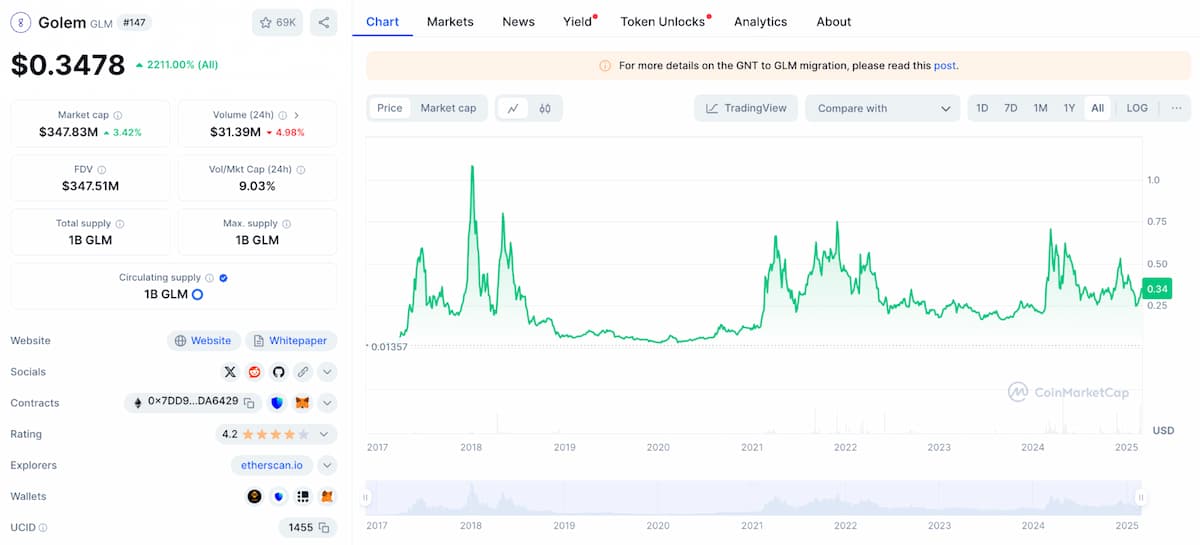Click the Max. supply info icon
This screenshot has width=1200, height=545.
pyautogui.click(x=287, y=224)
